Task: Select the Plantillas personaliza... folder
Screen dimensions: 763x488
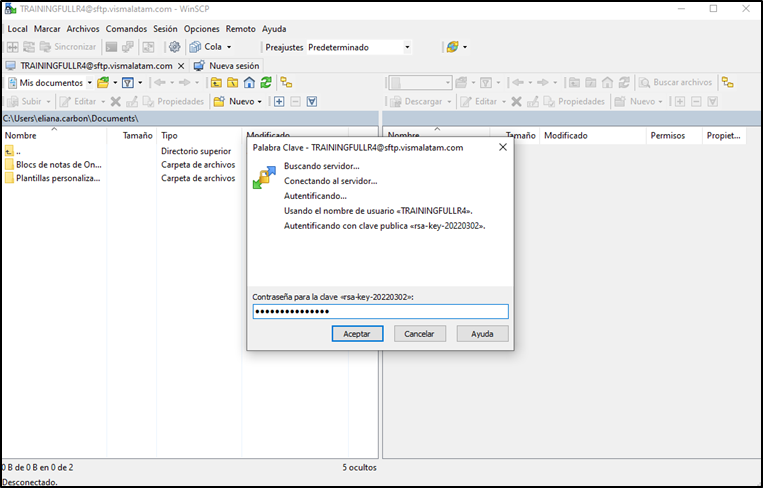Action: [x=53, y=178]
